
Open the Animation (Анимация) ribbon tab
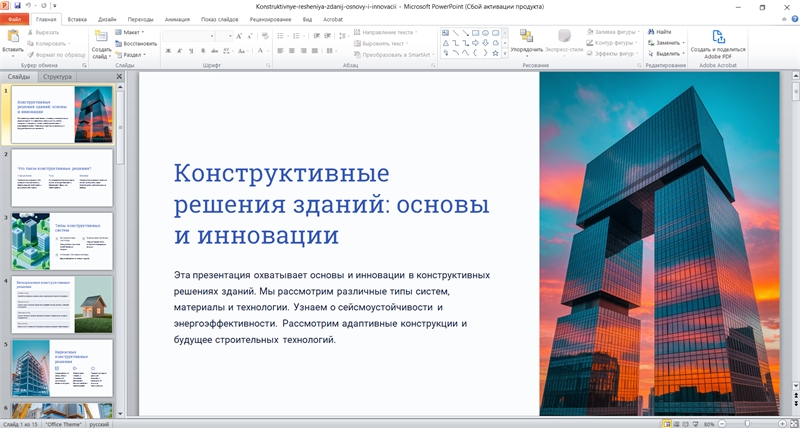(177, 19)
